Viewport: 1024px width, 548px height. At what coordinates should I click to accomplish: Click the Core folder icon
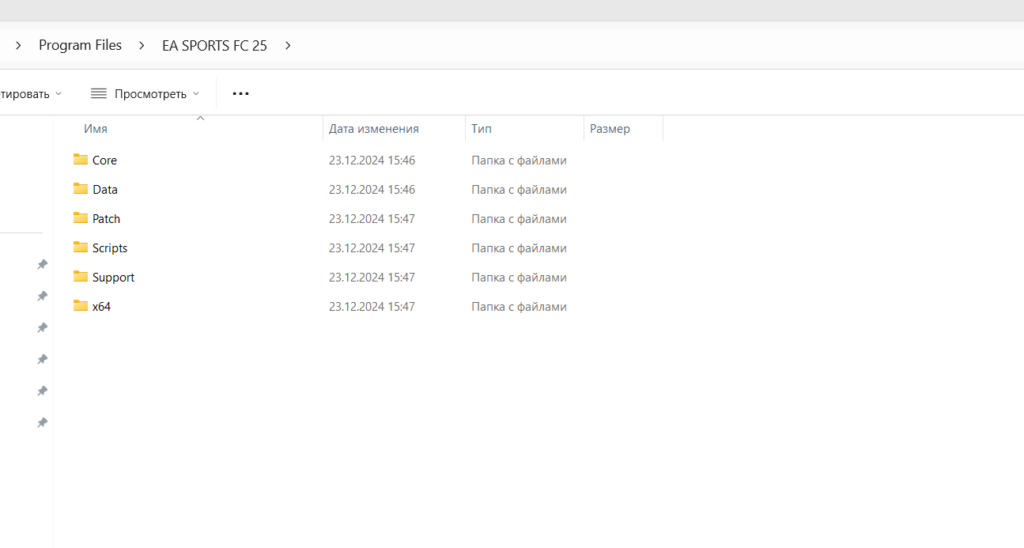(81, 160)
